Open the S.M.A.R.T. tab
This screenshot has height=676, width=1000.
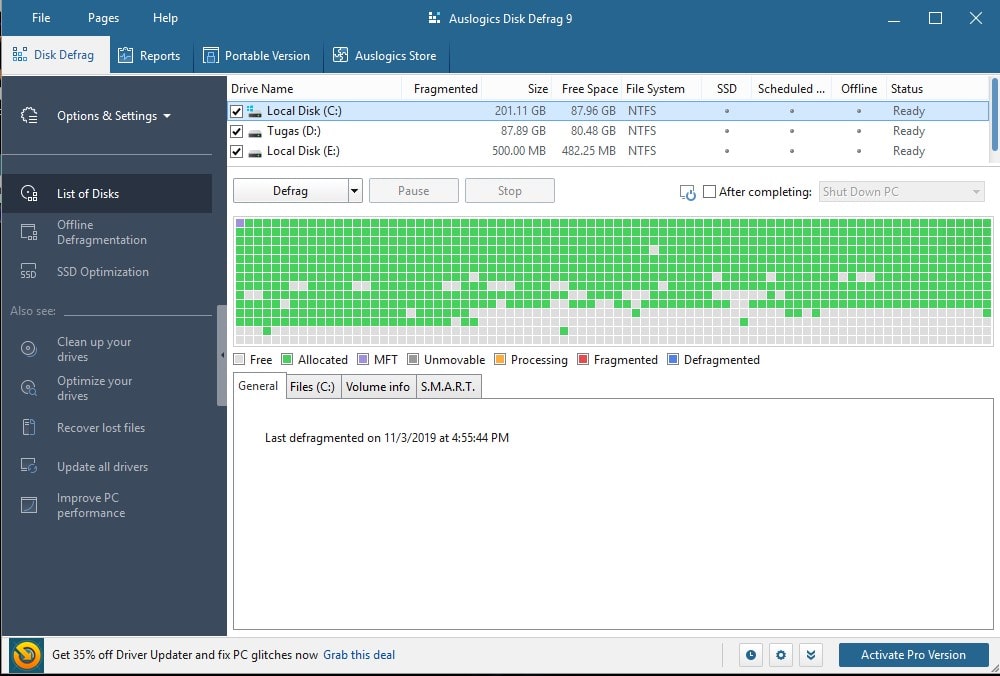click(x=448, y=386)
